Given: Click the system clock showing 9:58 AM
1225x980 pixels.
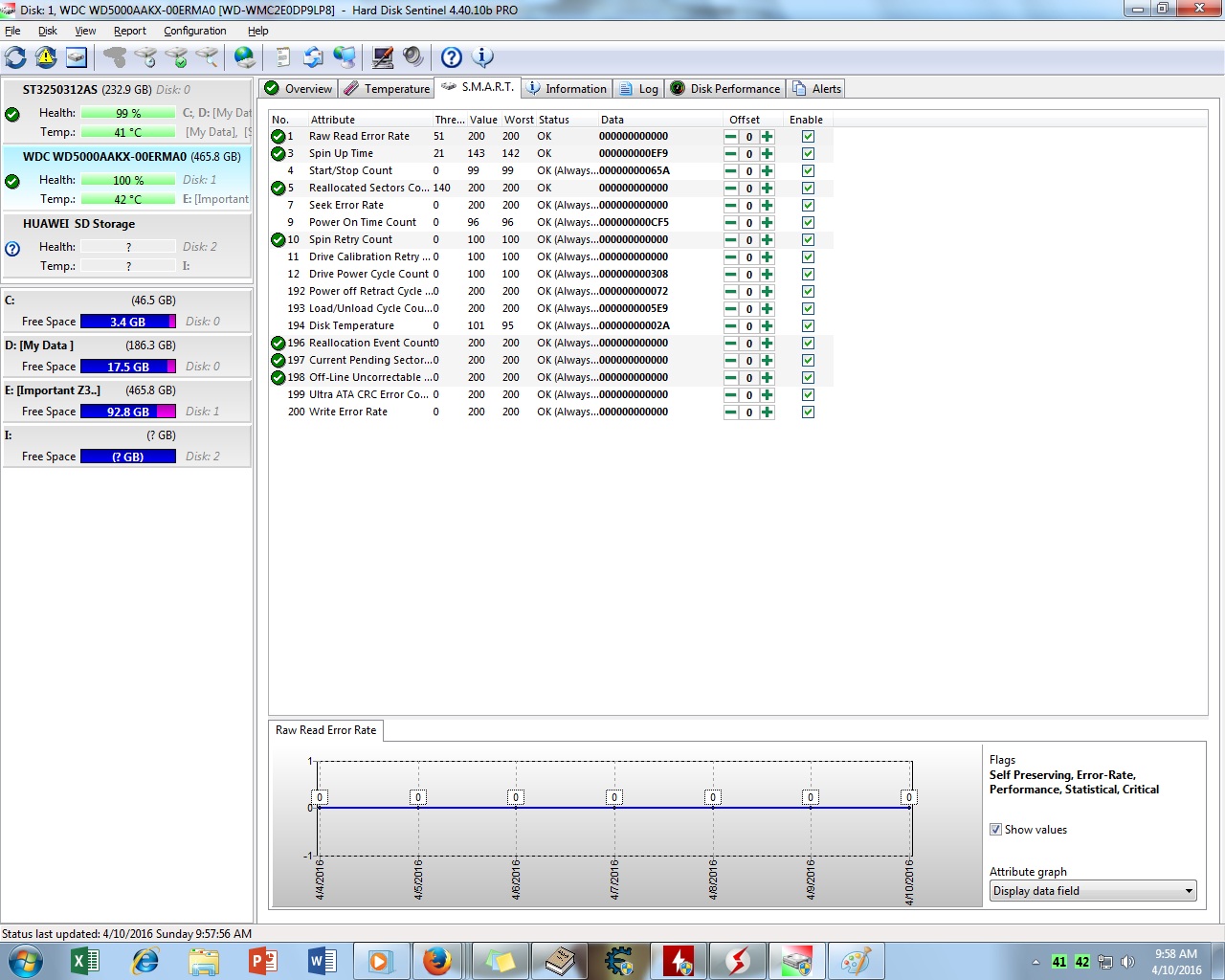Looking at the screenshot, I should 1176,962.
